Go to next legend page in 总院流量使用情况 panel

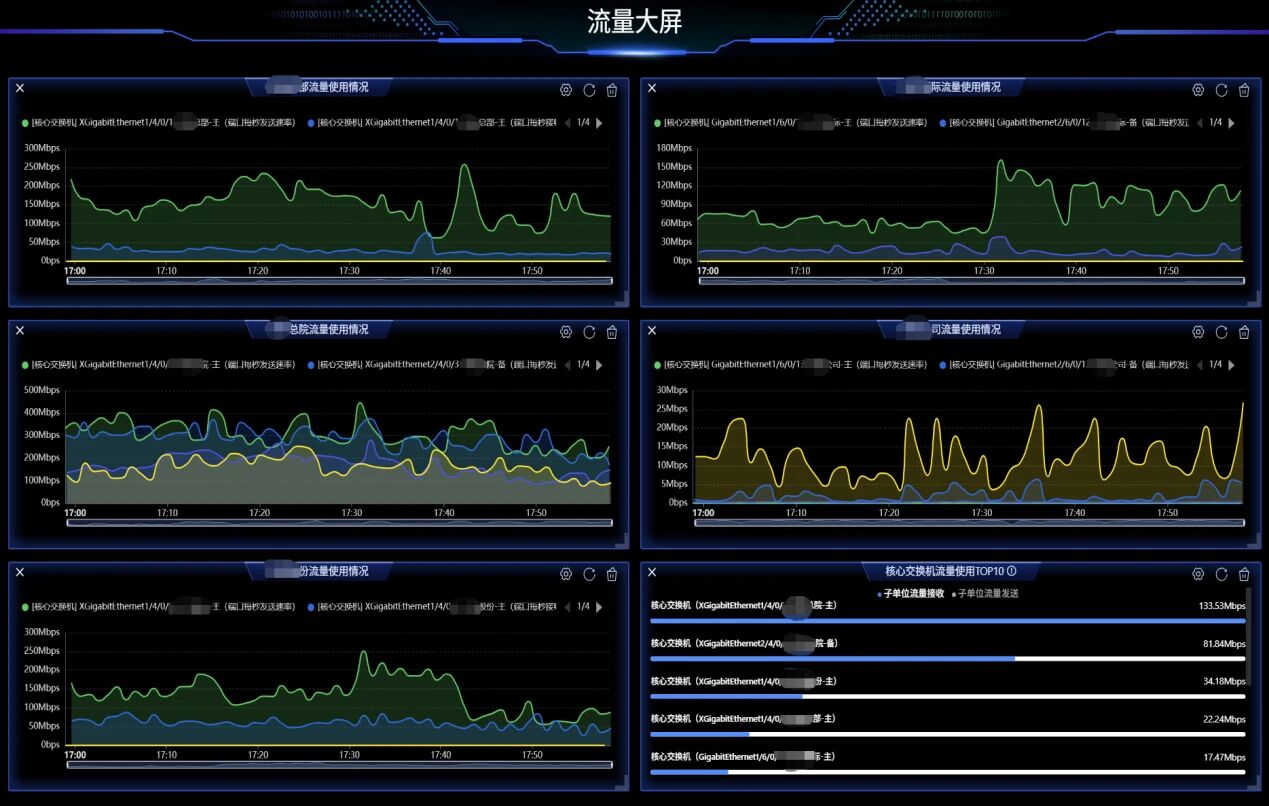[599, 365]
